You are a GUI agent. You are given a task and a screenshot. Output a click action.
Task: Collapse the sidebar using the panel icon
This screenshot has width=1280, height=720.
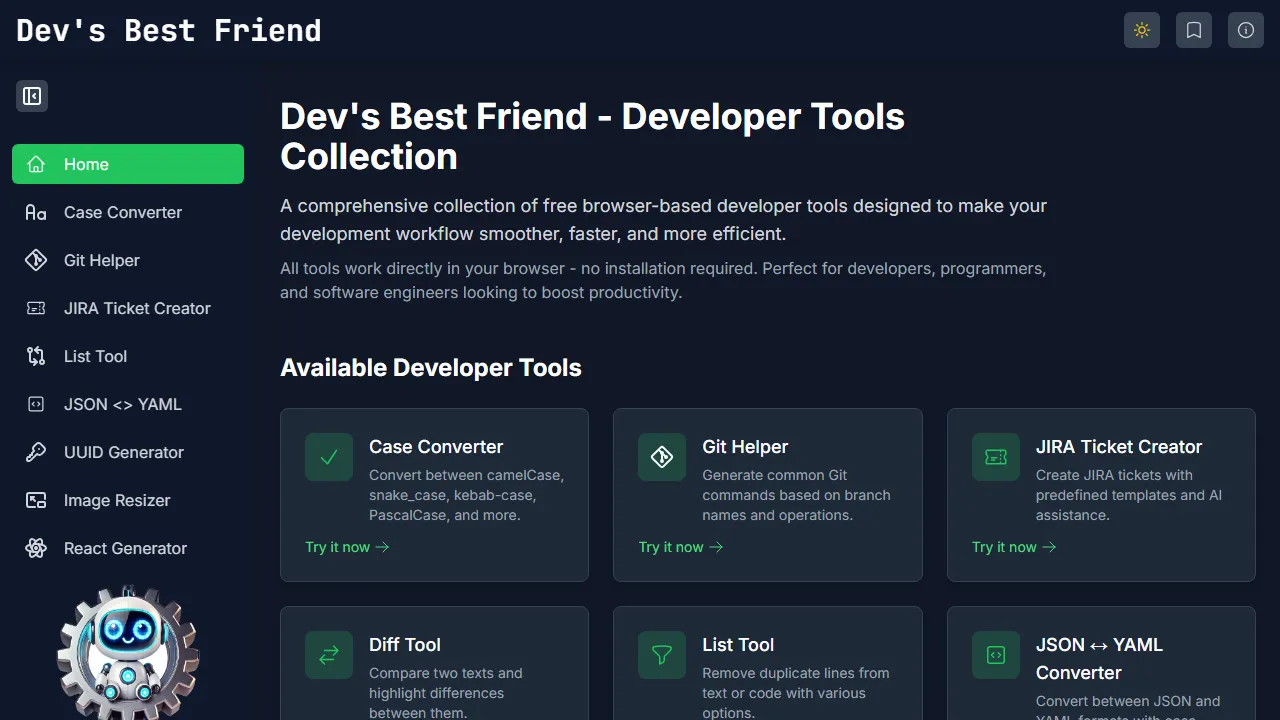point(32,95)
